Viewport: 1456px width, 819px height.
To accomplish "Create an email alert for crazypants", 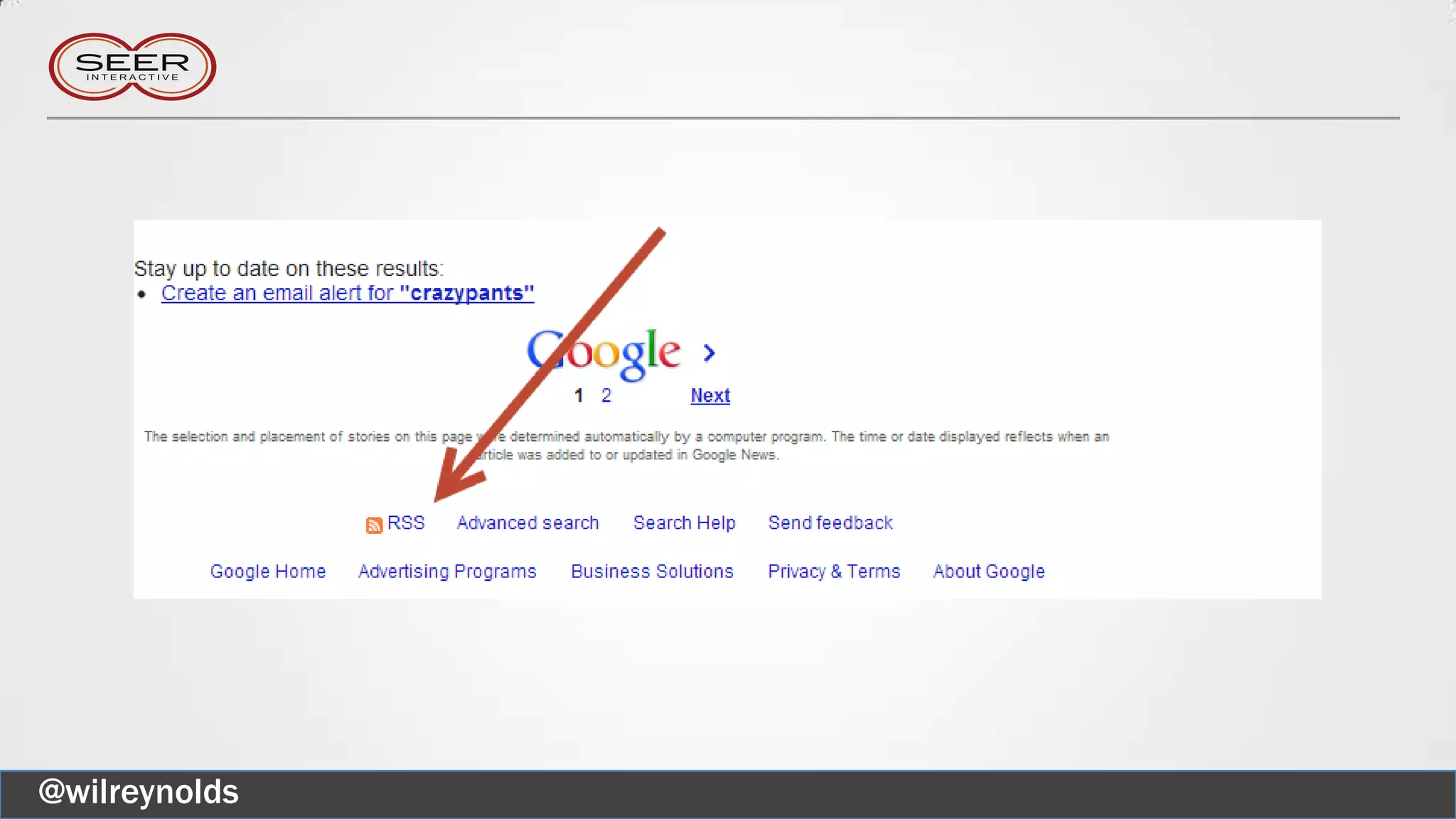I will click(x=347, y=293).
